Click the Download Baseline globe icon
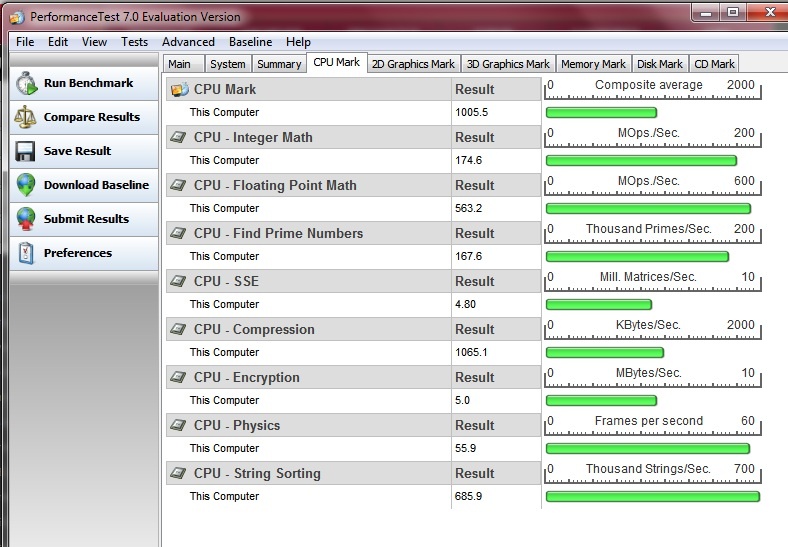 click(26, 185)
